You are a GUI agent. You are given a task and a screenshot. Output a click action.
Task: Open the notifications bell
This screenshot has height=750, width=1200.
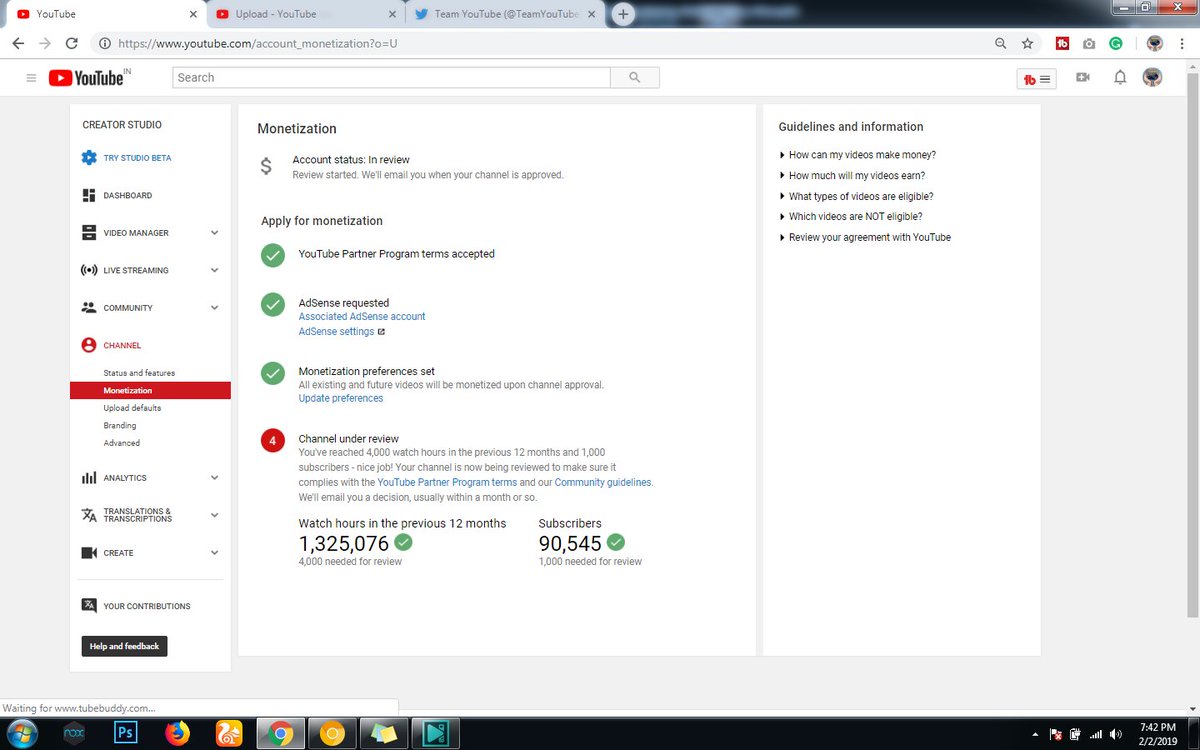click(1120, 78)
